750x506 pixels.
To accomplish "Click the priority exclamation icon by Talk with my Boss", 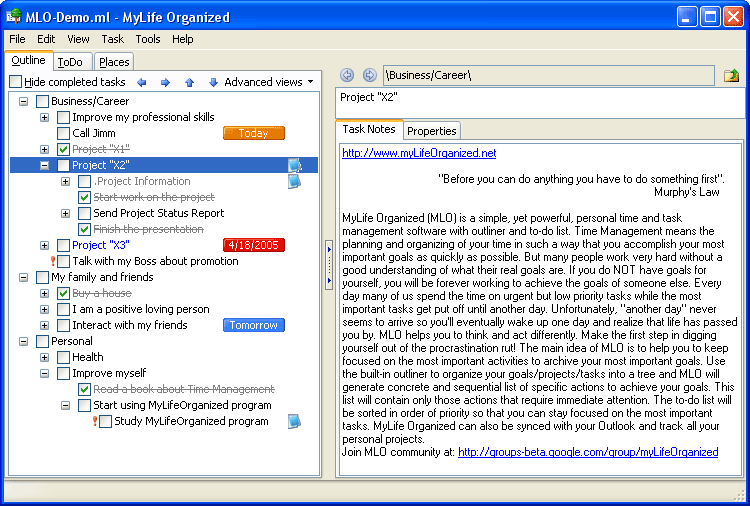I will 53,261.
